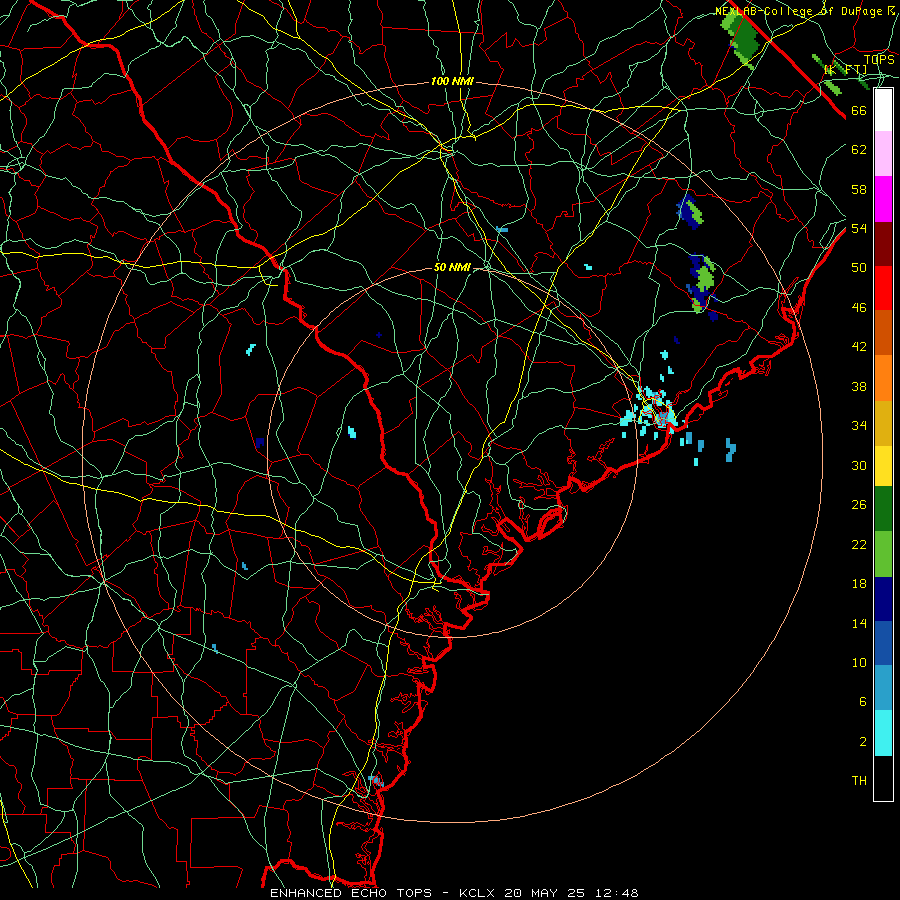Click the '100 NMI' range ring label
900x900 pixels.
[452, 82]
